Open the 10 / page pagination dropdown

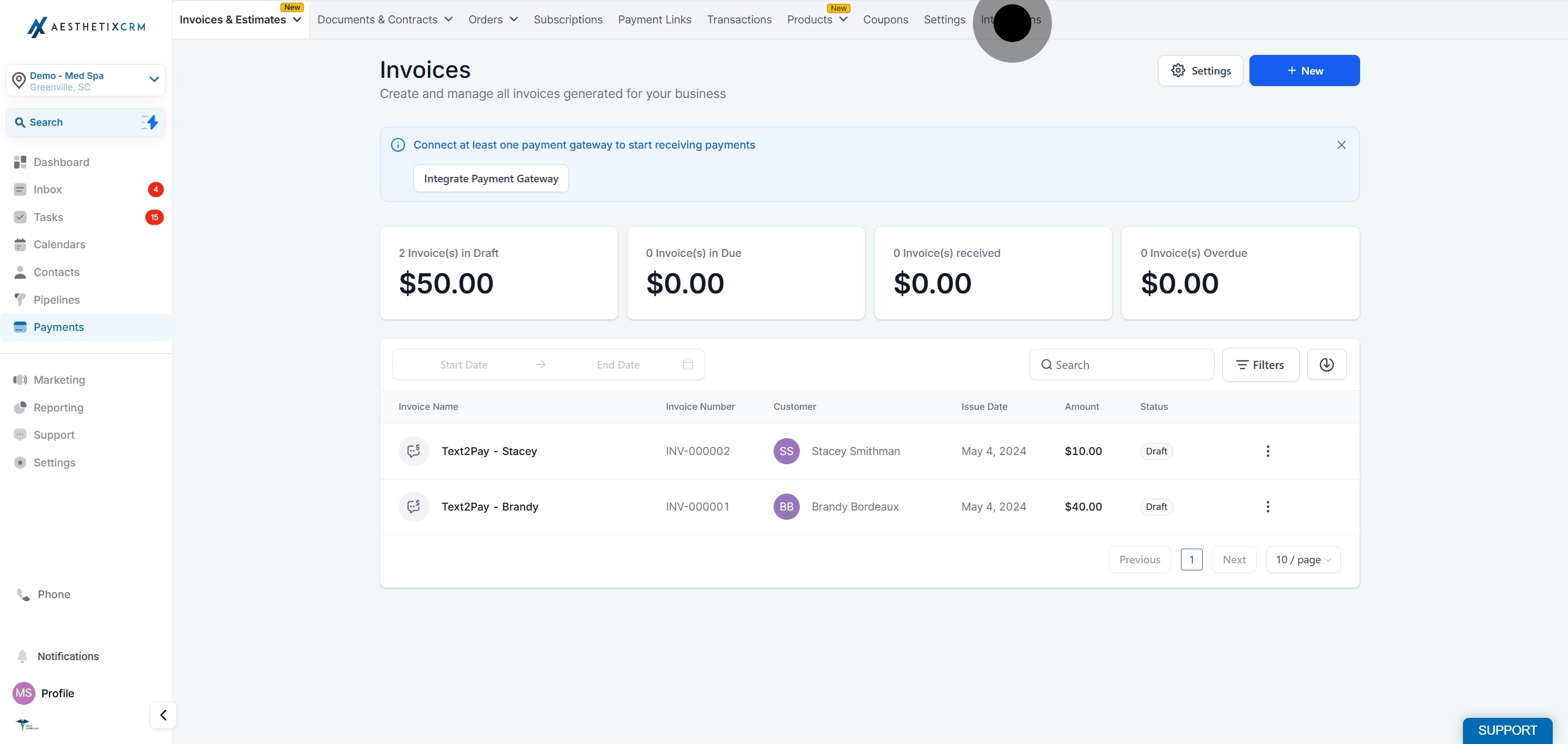click(x=1302, y=559)
